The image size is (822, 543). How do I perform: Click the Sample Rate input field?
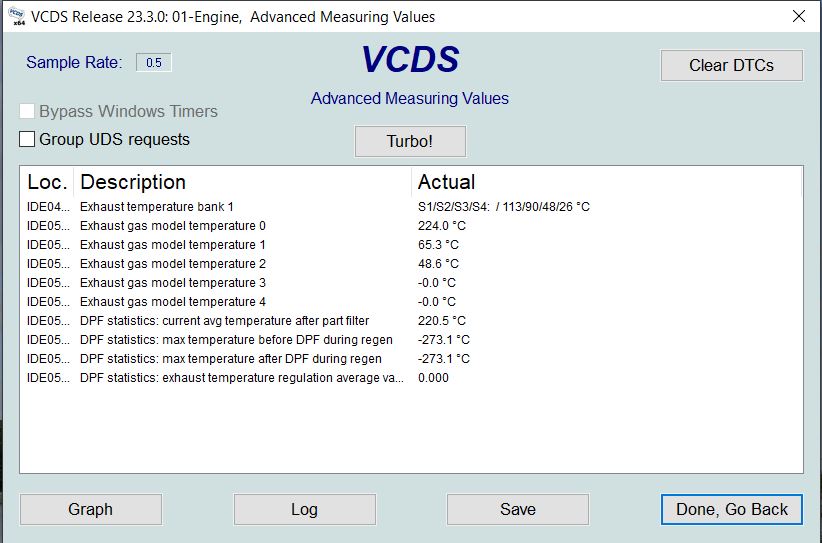click(x=154, y=62)
